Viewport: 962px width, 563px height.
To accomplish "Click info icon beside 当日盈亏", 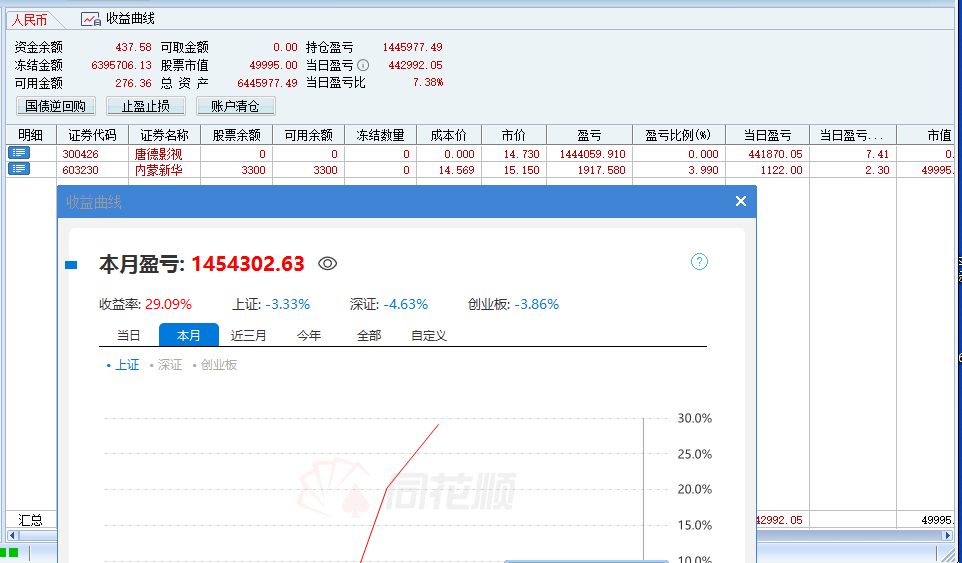I will pyautogui.click(x=363, y=65).
